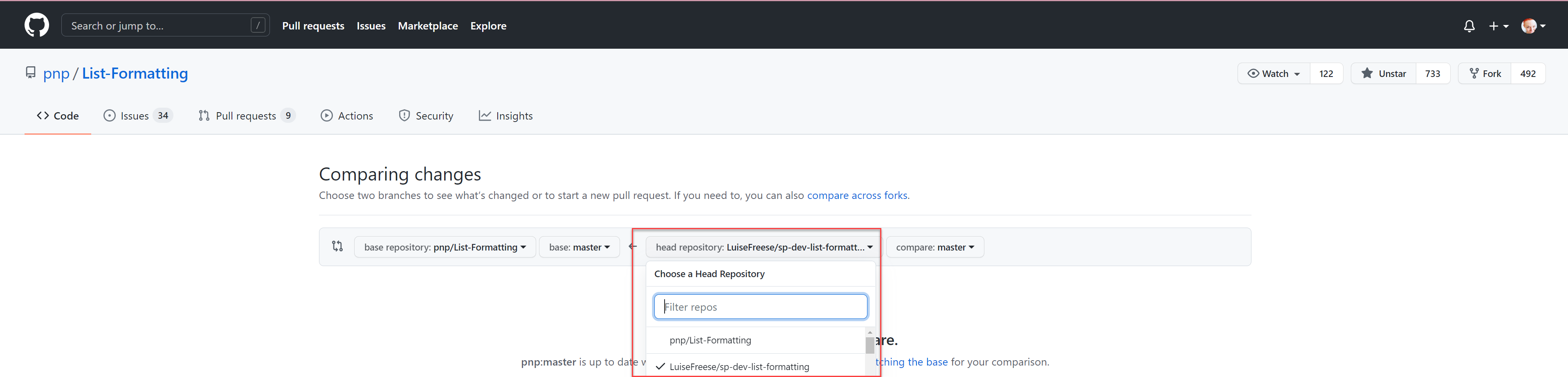The width and height of the screenshot is (1568, 377).
Task: Toggle the head repository dropdown
Action: point(764,247)
